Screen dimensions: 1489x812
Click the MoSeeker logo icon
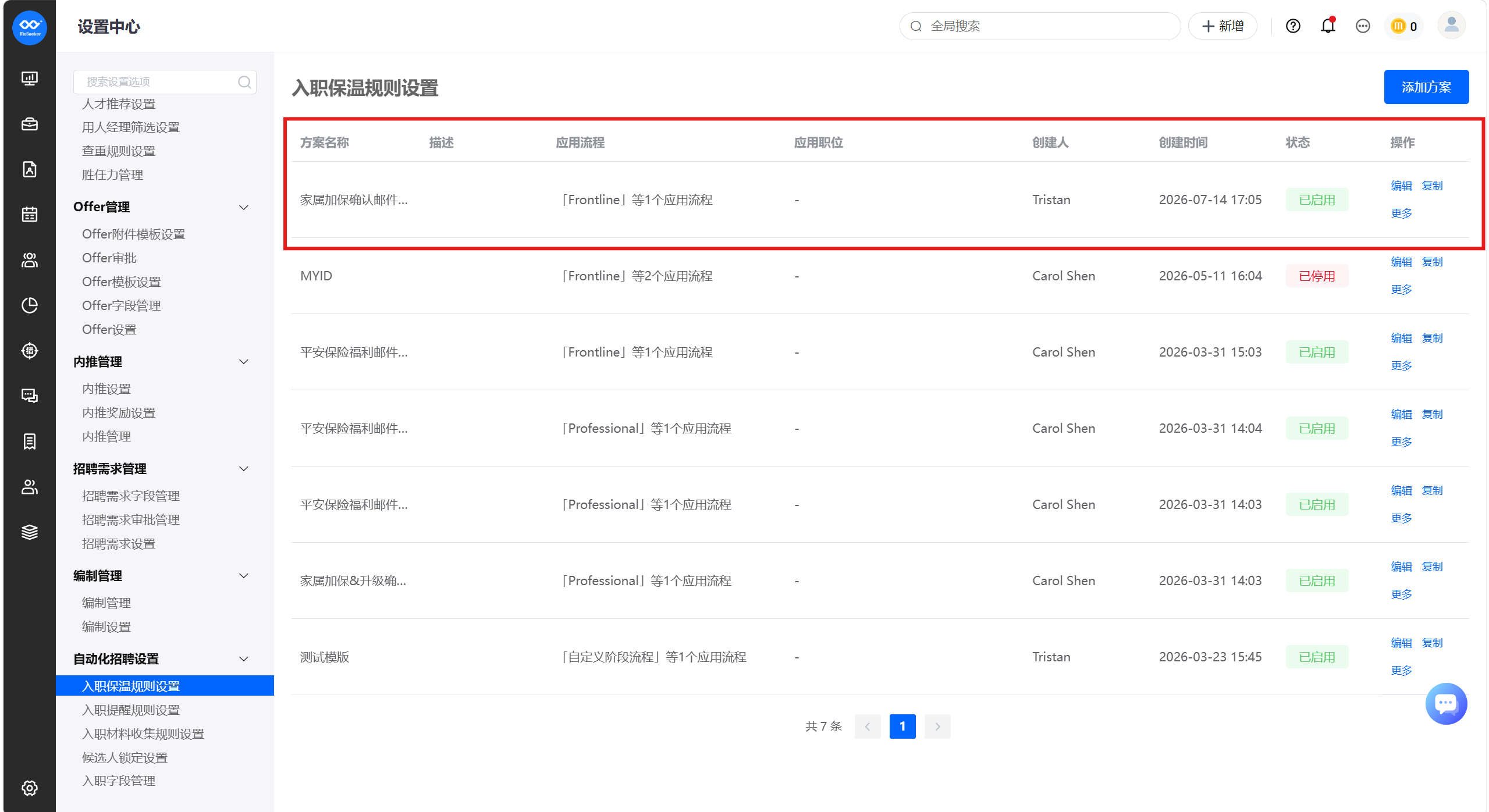[30, 27]
